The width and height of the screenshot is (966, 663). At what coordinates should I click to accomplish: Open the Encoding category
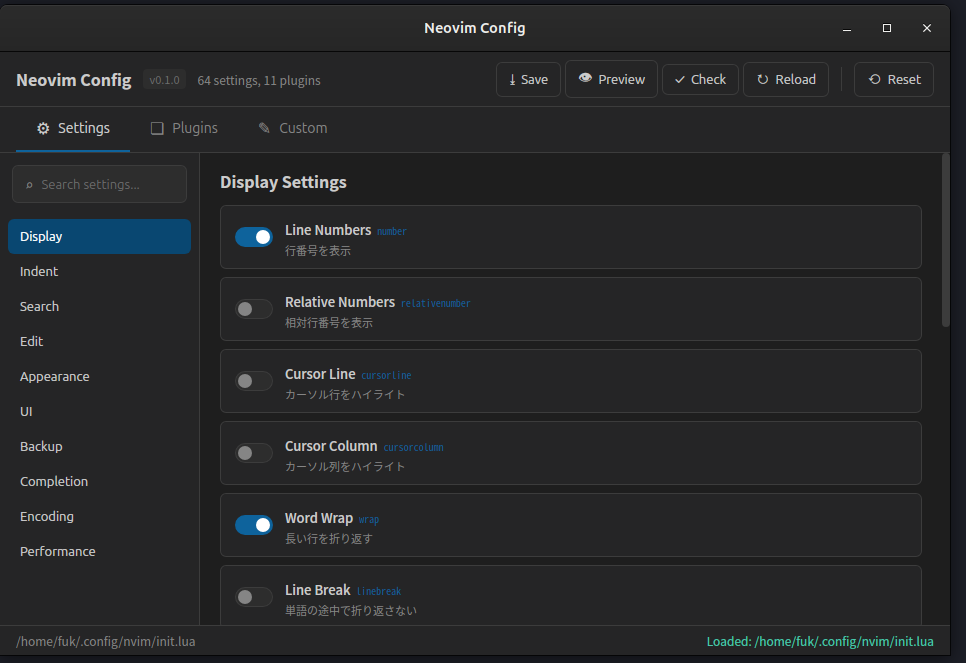pos(99,516)
